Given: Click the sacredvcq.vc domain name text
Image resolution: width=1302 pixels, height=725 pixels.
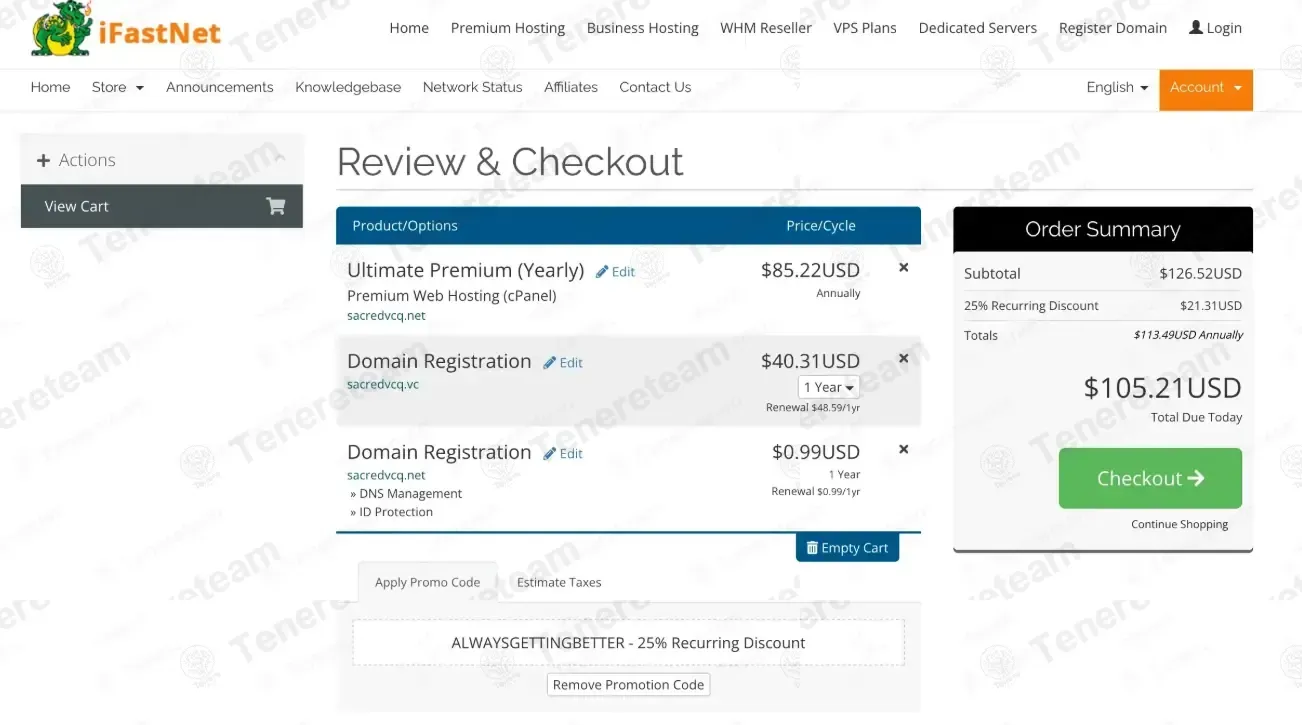Looking at the screenshot, I should 383,384.
